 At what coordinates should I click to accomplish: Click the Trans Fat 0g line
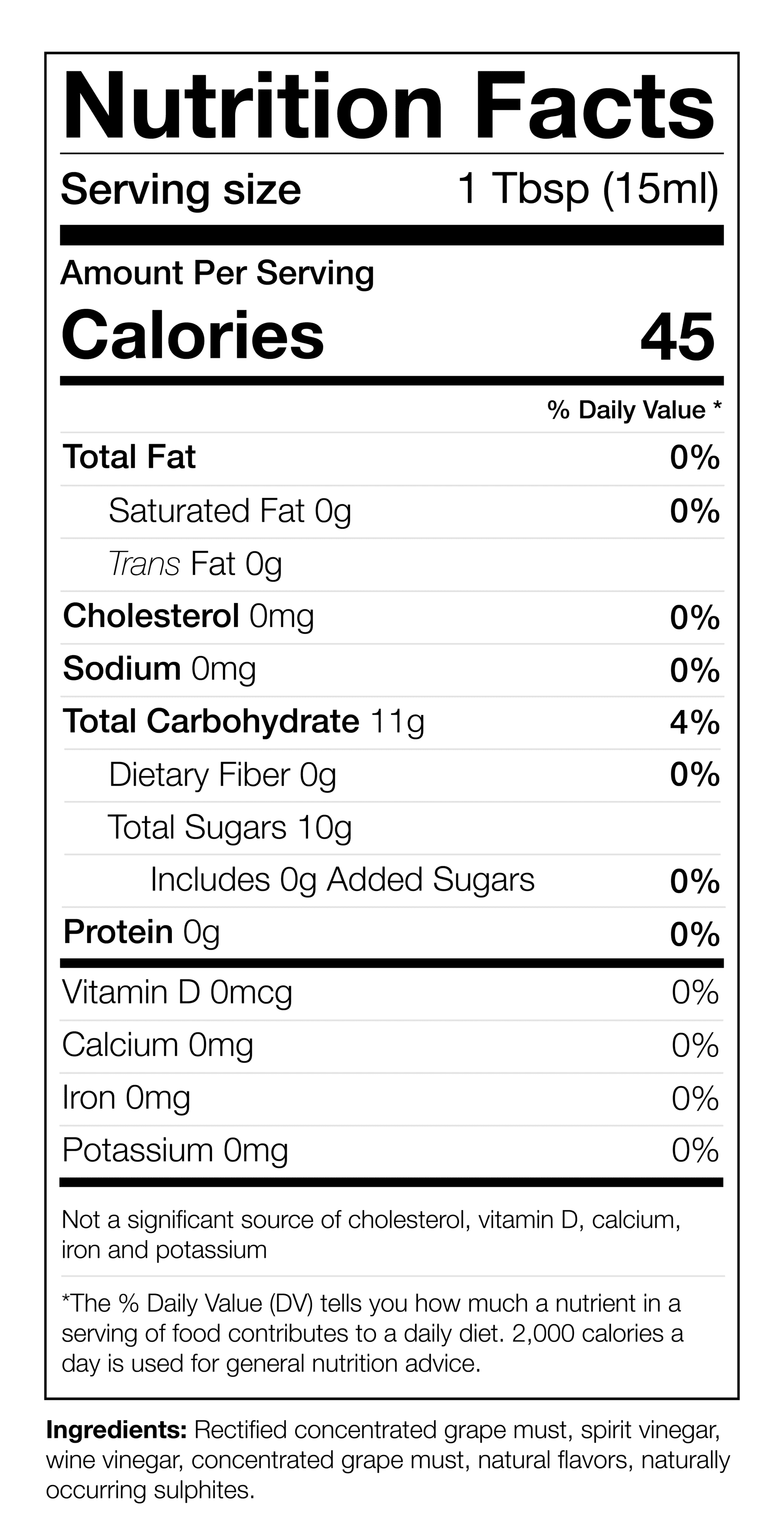coord(195,564)
